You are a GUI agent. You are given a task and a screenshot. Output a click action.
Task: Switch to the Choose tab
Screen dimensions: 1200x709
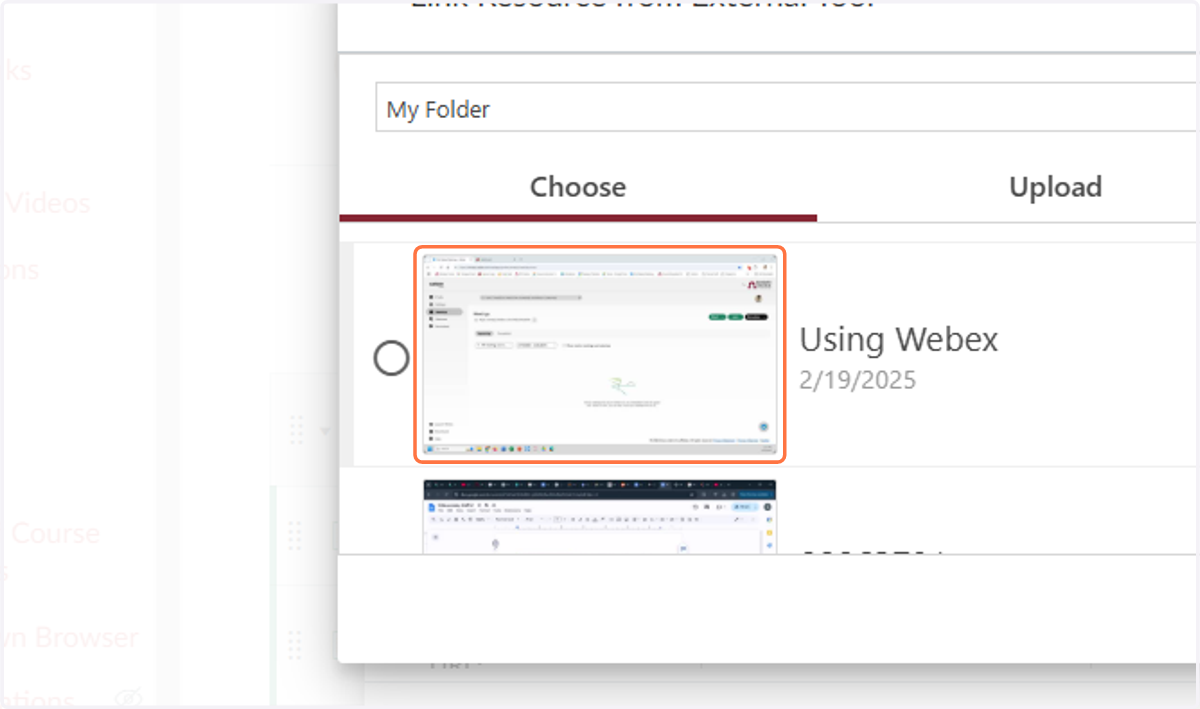click(578, 188)
